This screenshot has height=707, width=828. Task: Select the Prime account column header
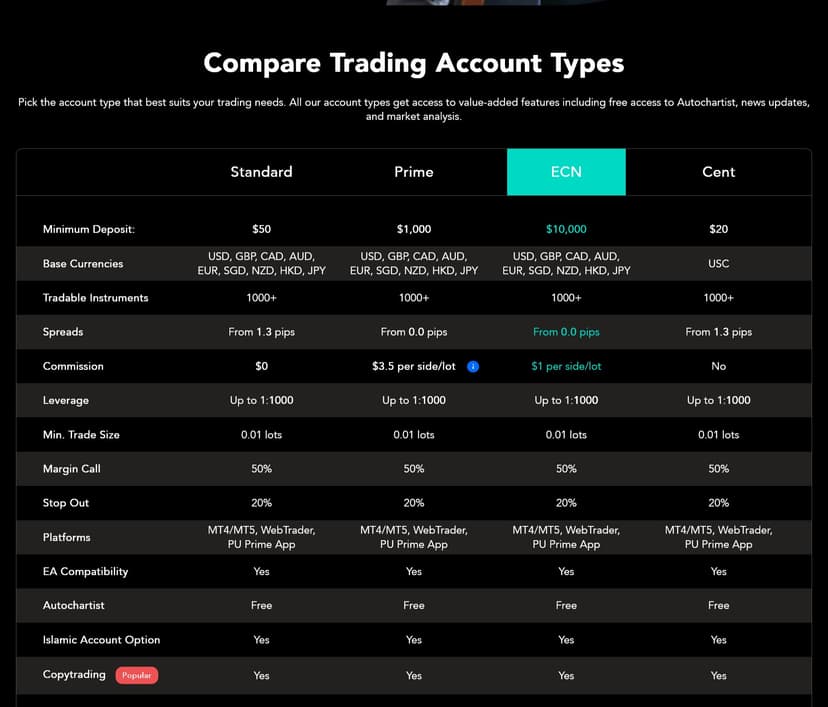413,171
